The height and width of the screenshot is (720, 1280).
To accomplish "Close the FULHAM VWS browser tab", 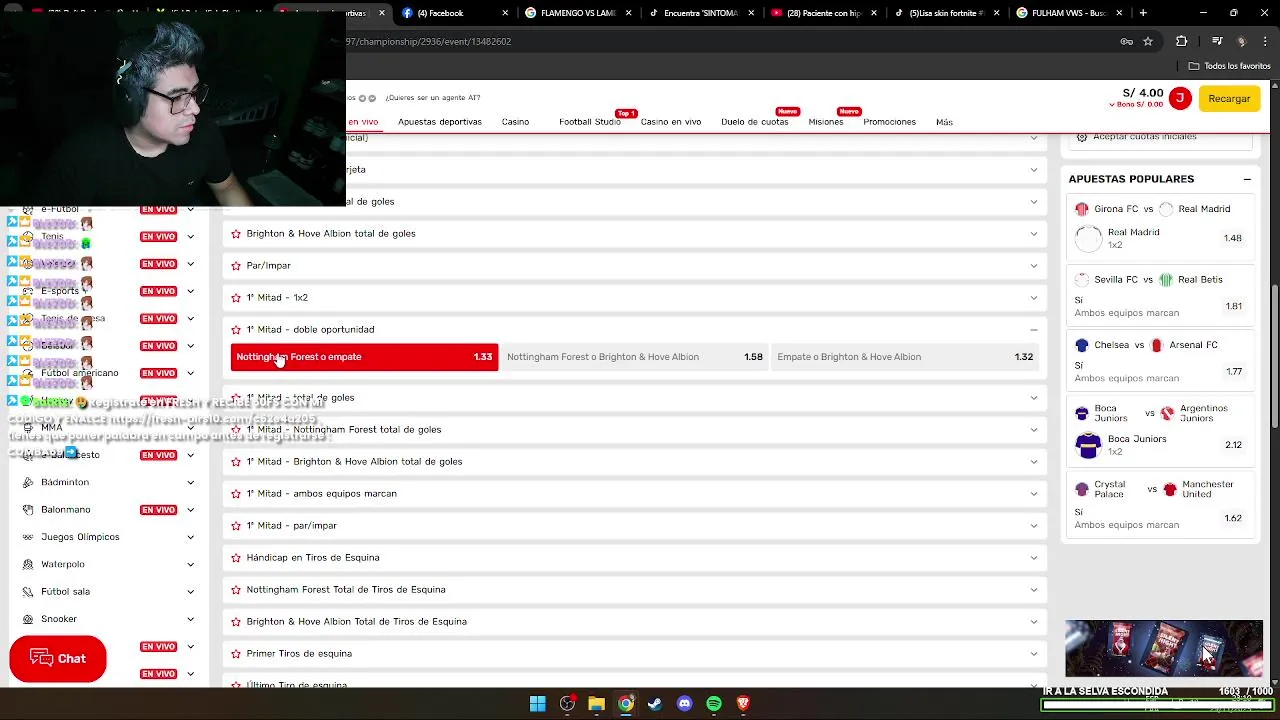I will [x=1119, y=13].
